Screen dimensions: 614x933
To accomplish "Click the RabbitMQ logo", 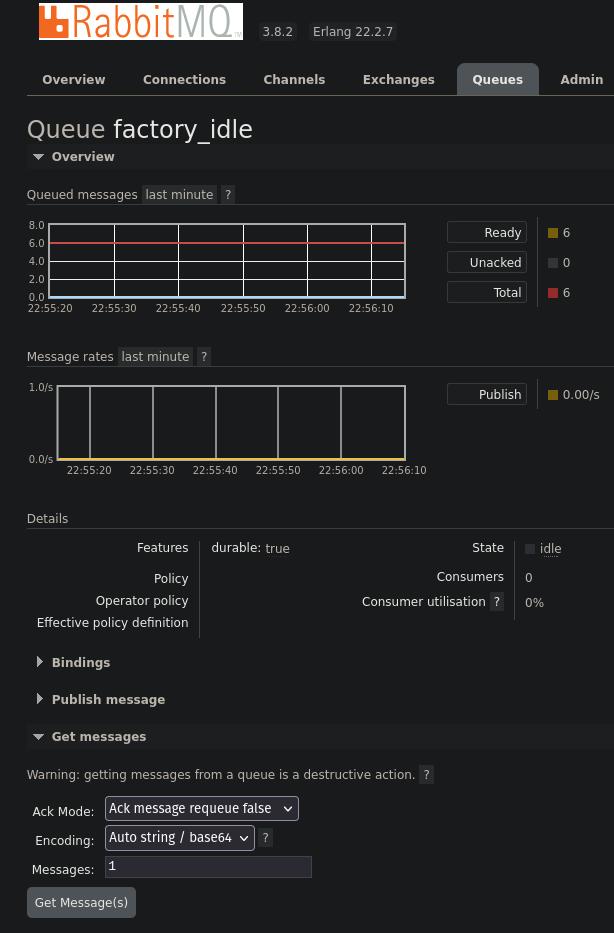I will click(x=141, y=21).
